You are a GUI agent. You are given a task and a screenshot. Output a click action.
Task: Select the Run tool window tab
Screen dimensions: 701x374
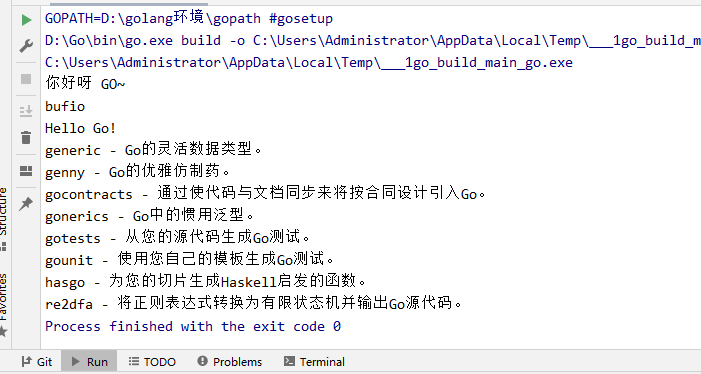point(90,361)
